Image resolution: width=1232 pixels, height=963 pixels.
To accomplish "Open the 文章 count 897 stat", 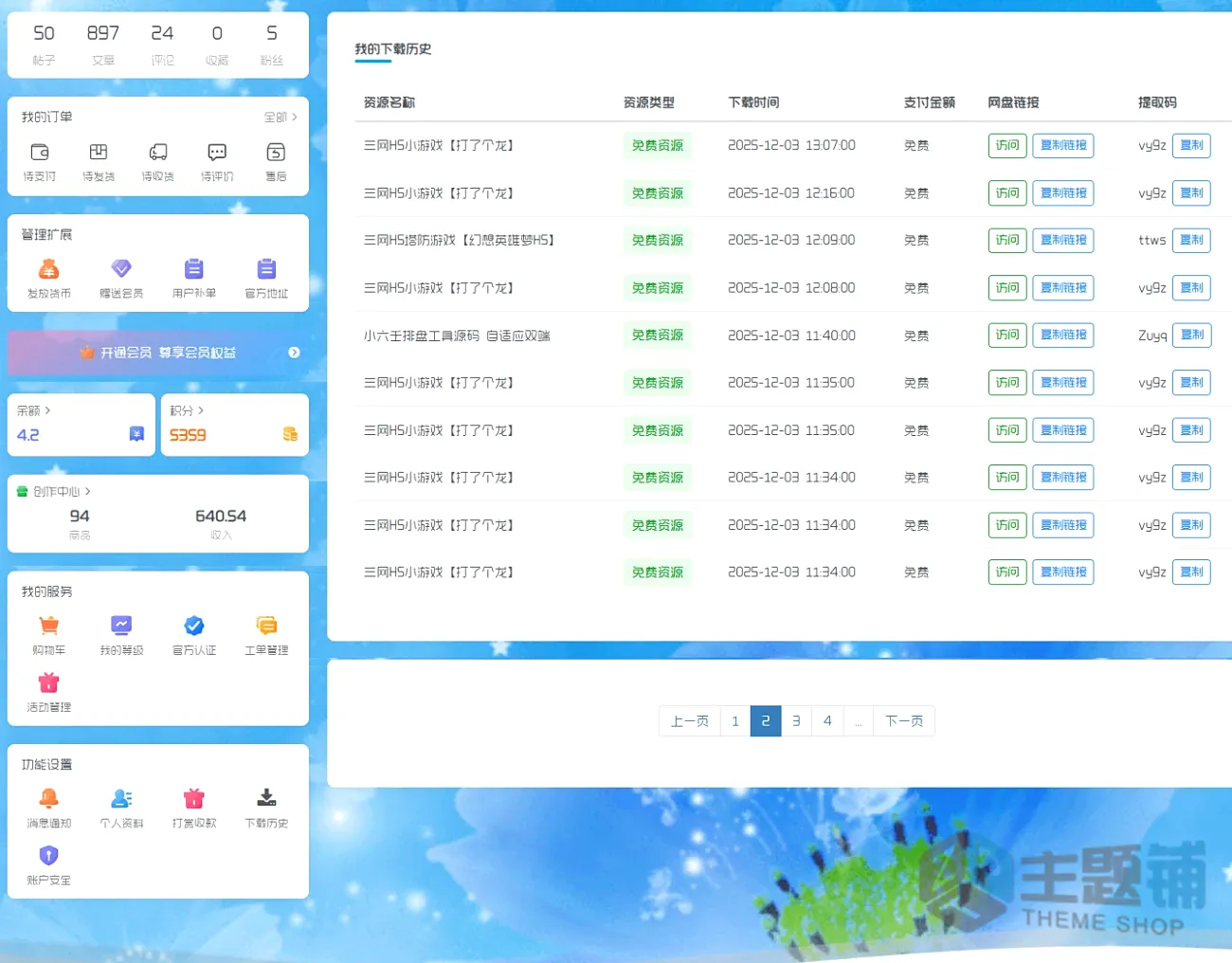I will [x=103, y=44].
